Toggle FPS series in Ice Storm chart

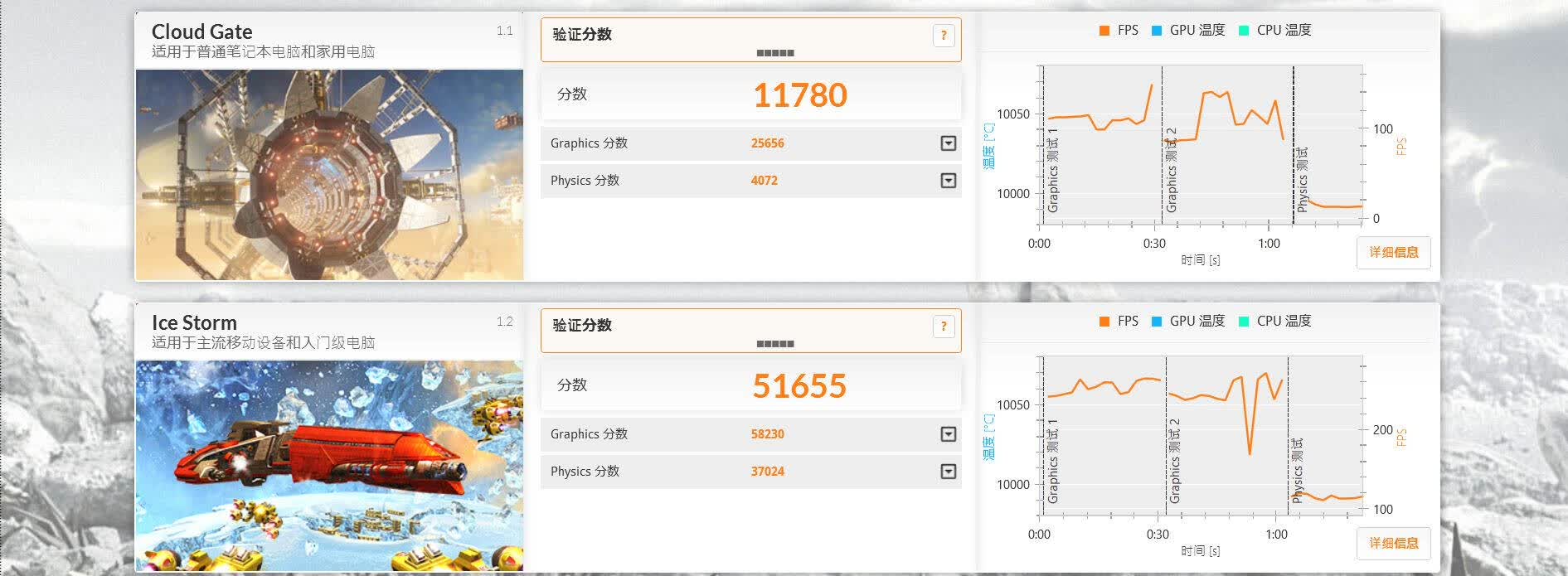click(x=1119, y=321)
